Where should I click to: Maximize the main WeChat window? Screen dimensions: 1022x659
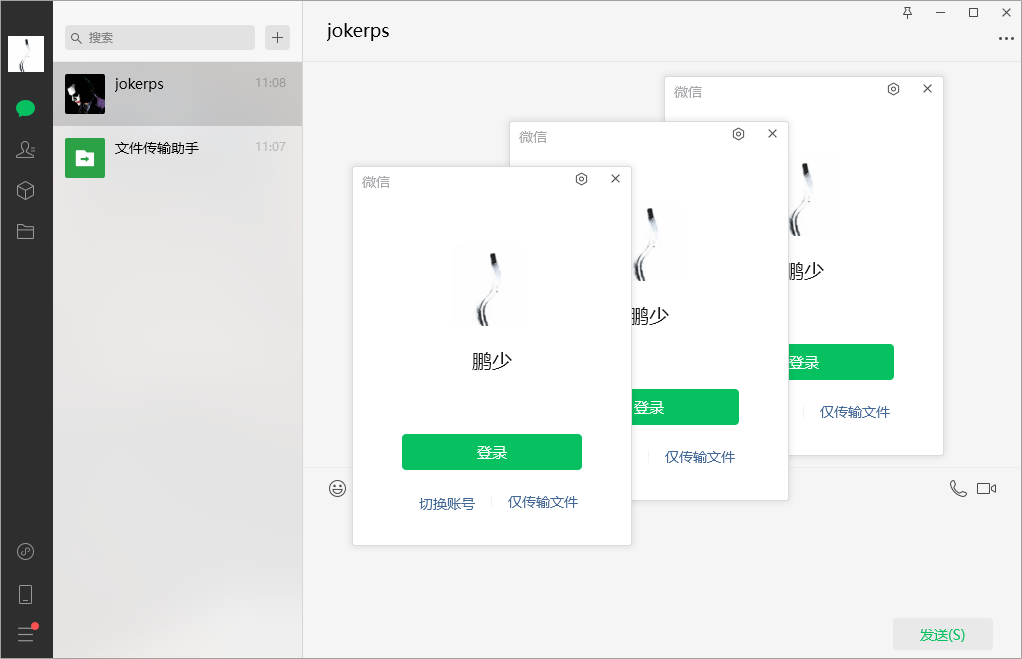(x=973, y=12)
